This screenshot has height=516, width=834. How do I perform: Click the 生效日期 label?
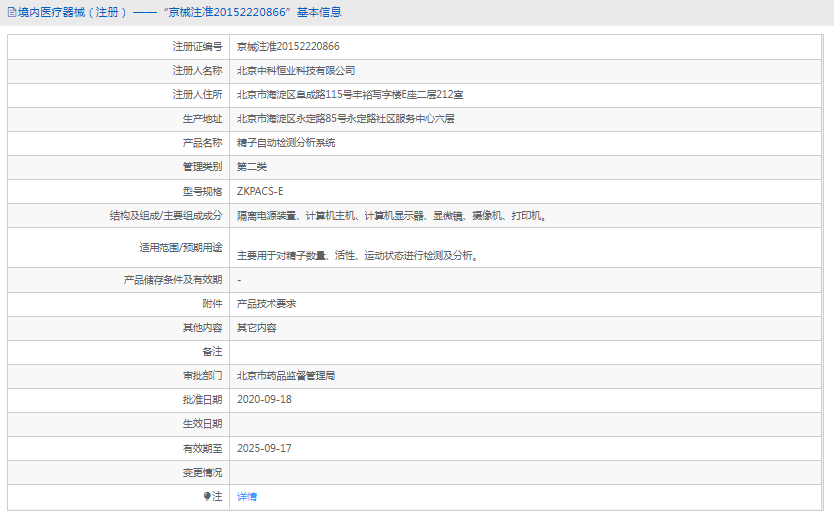202,424
